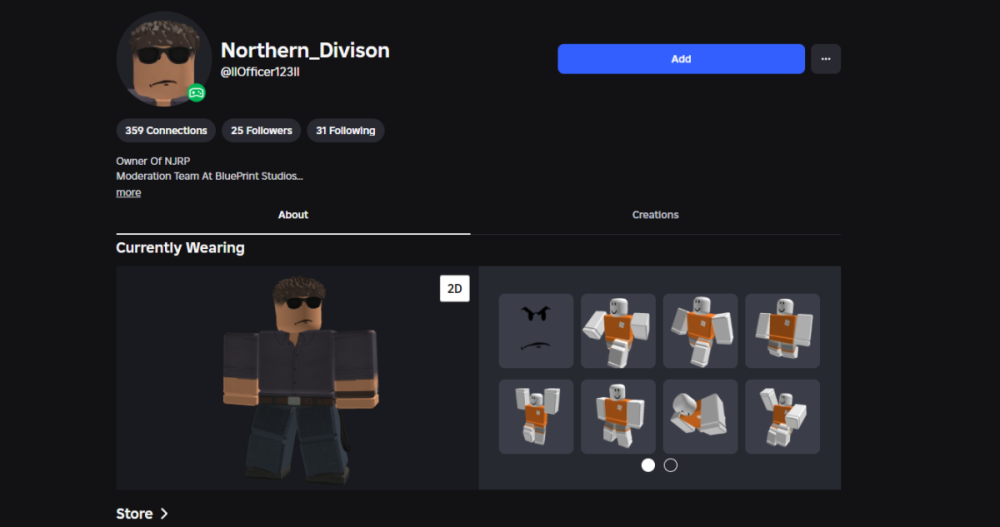Click the angry face item thumbnail
Image resolution: width=1000 pixels, height=527 pixels.
coord(536,330)
